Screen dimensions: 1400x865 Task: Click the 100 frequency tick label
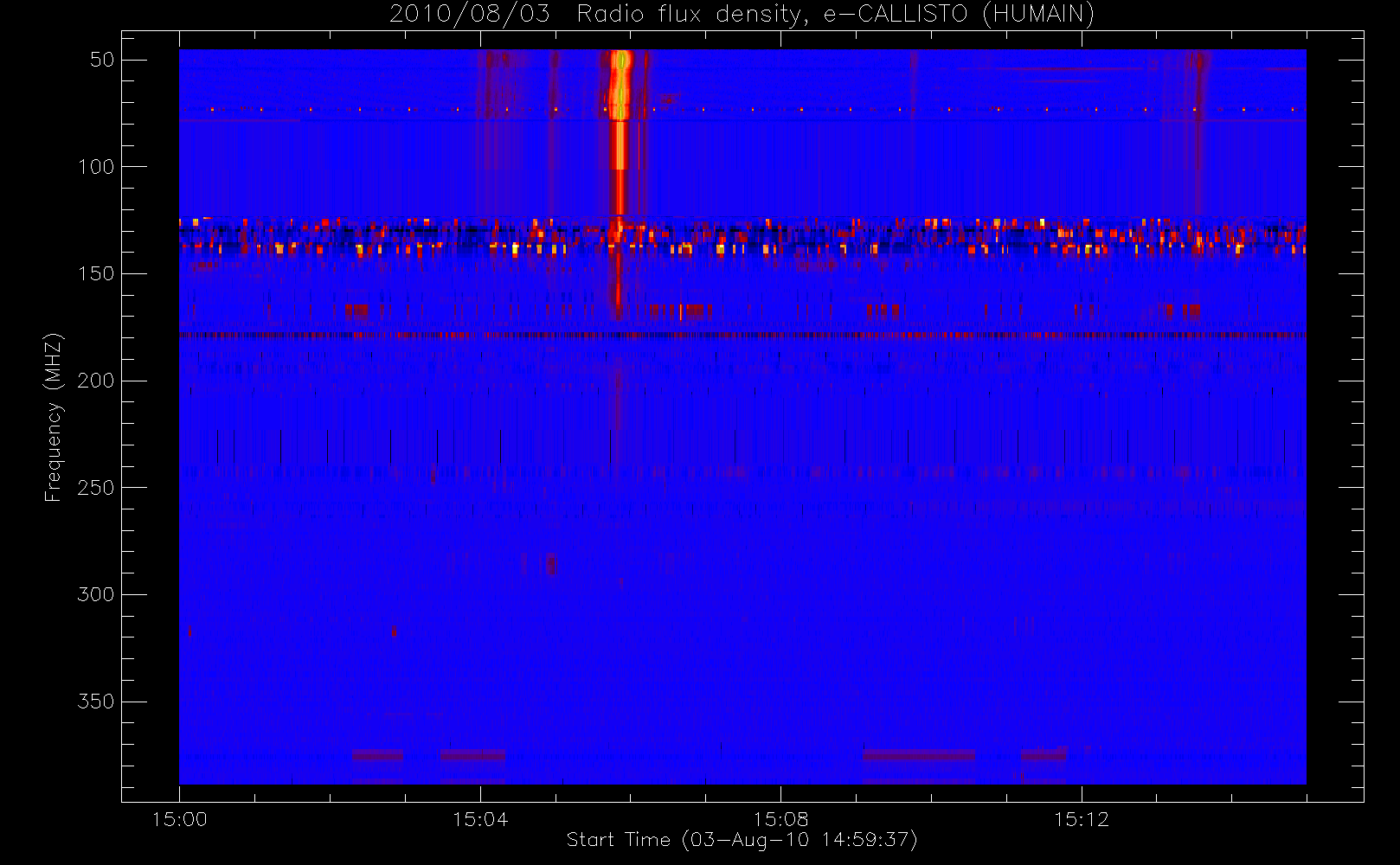[x=96, y=166]
